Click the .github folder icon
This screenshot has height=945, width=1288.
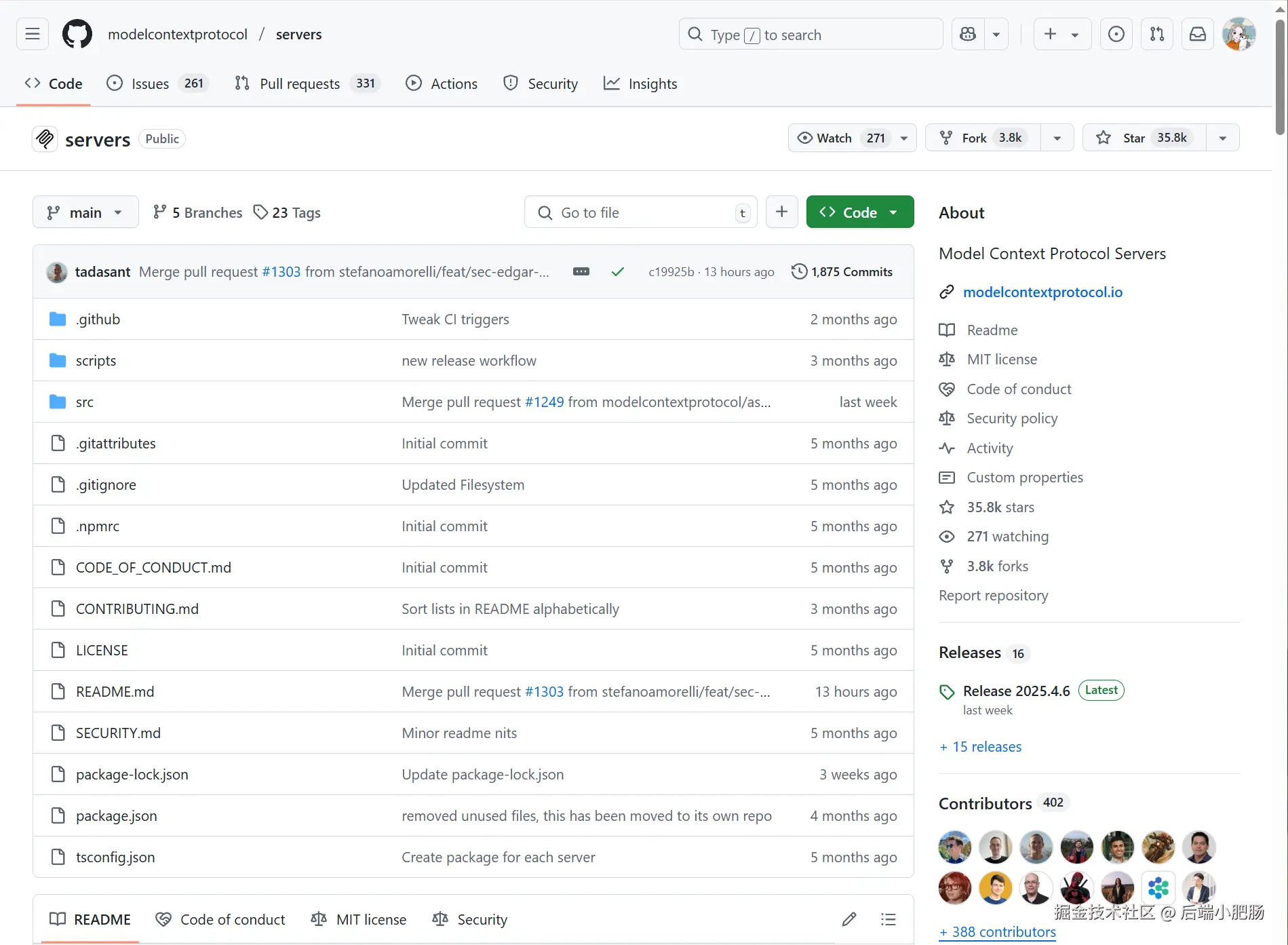[58, 319]
